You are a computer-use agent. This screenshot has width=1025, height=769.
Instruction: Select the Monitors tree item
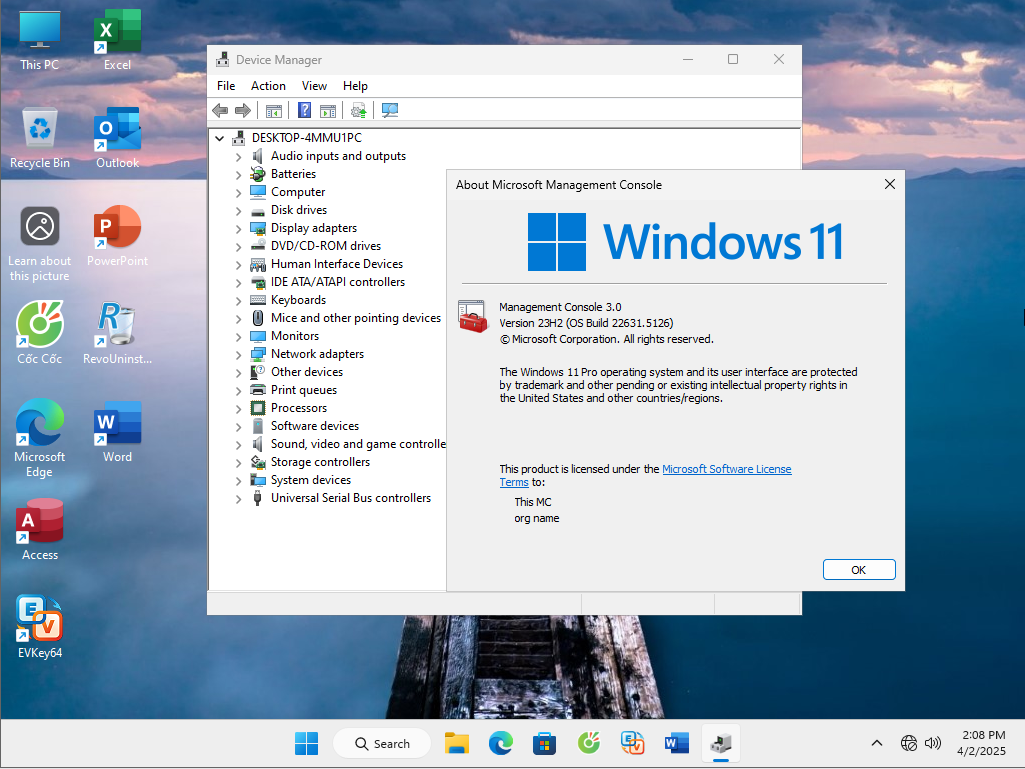(295, 335)
